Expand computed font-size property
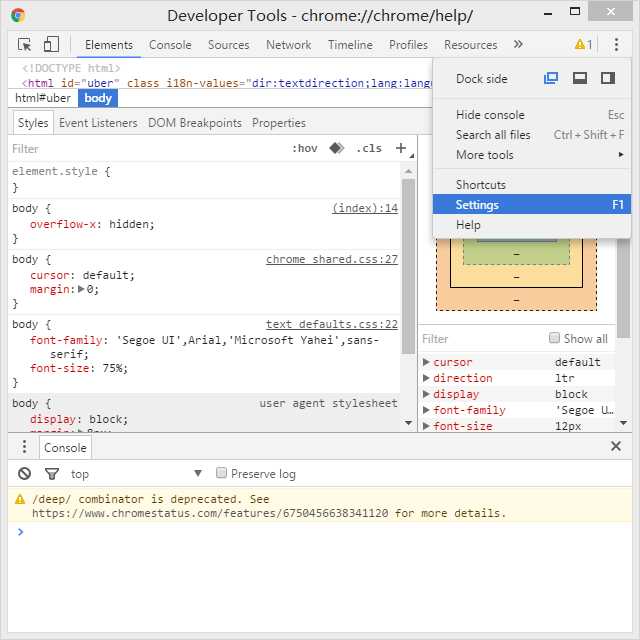The image size is (640, 640). (x=426, y=426)
